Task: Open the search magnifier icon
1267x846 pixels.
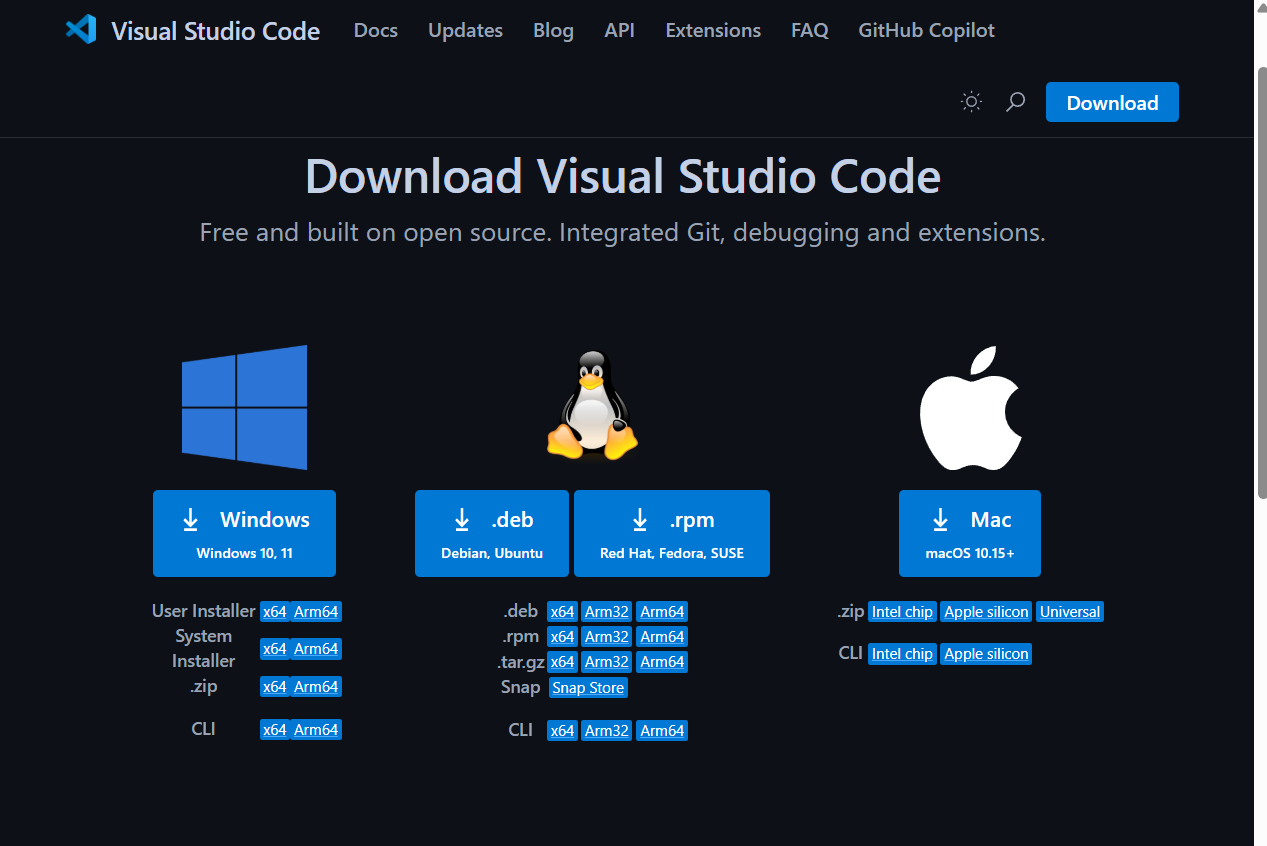Action: [x=1015, y=102]
